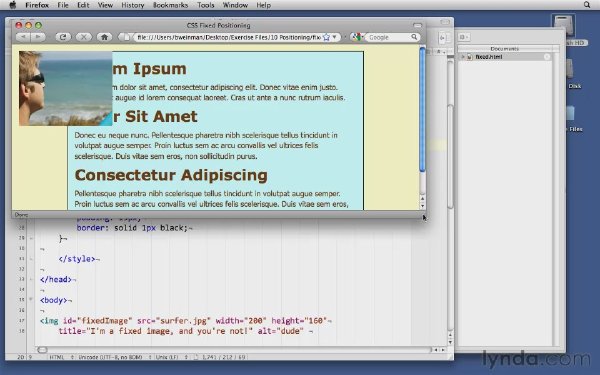The width and height of the screenshot is (600, 375).
Task: Open the Unix (LF) line endings popup
Action: pyautogui.click(x=171, y=357)
